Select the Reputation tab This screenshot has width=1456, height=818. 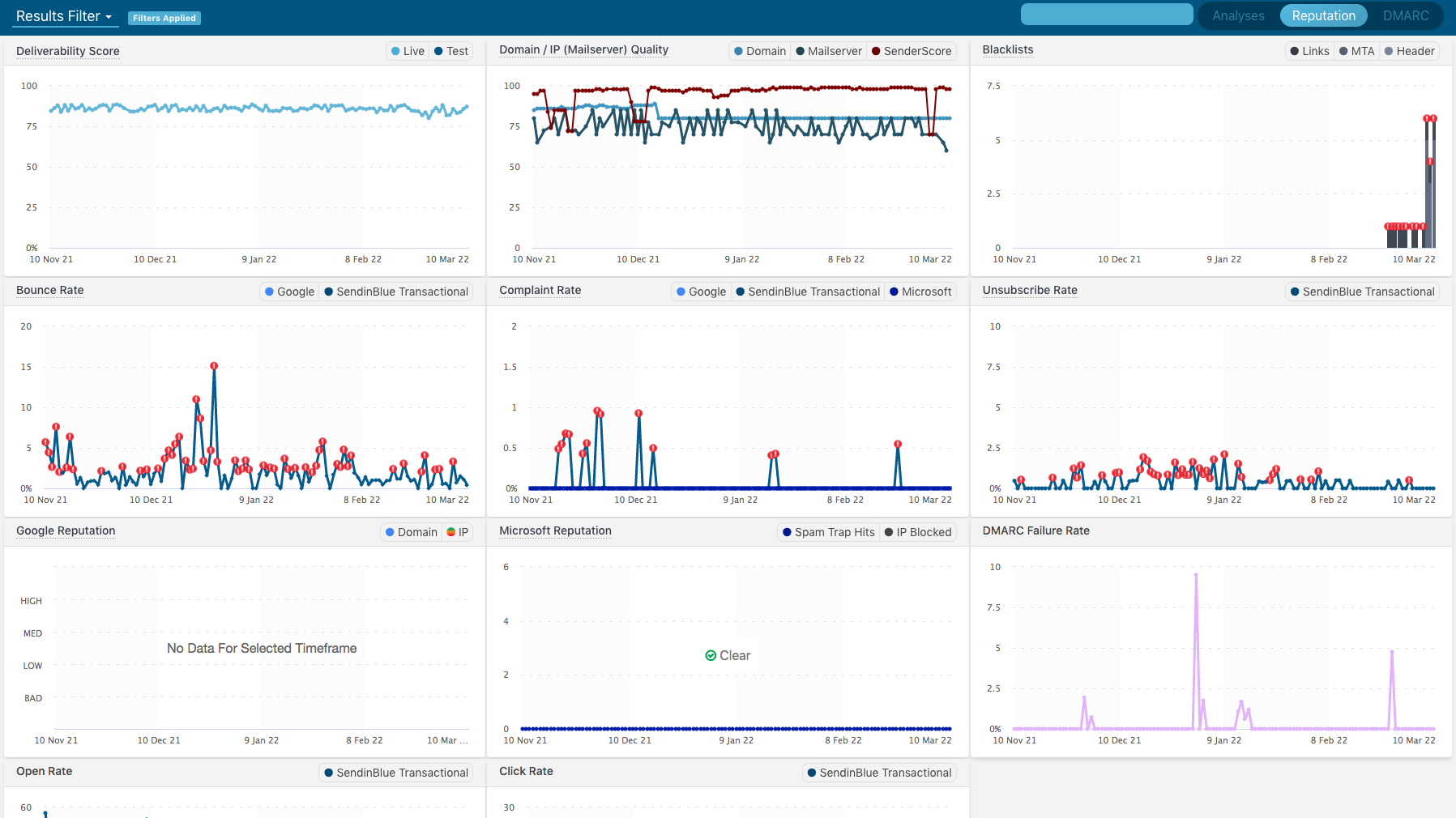pyautogui.click(x=1323, y=15)
